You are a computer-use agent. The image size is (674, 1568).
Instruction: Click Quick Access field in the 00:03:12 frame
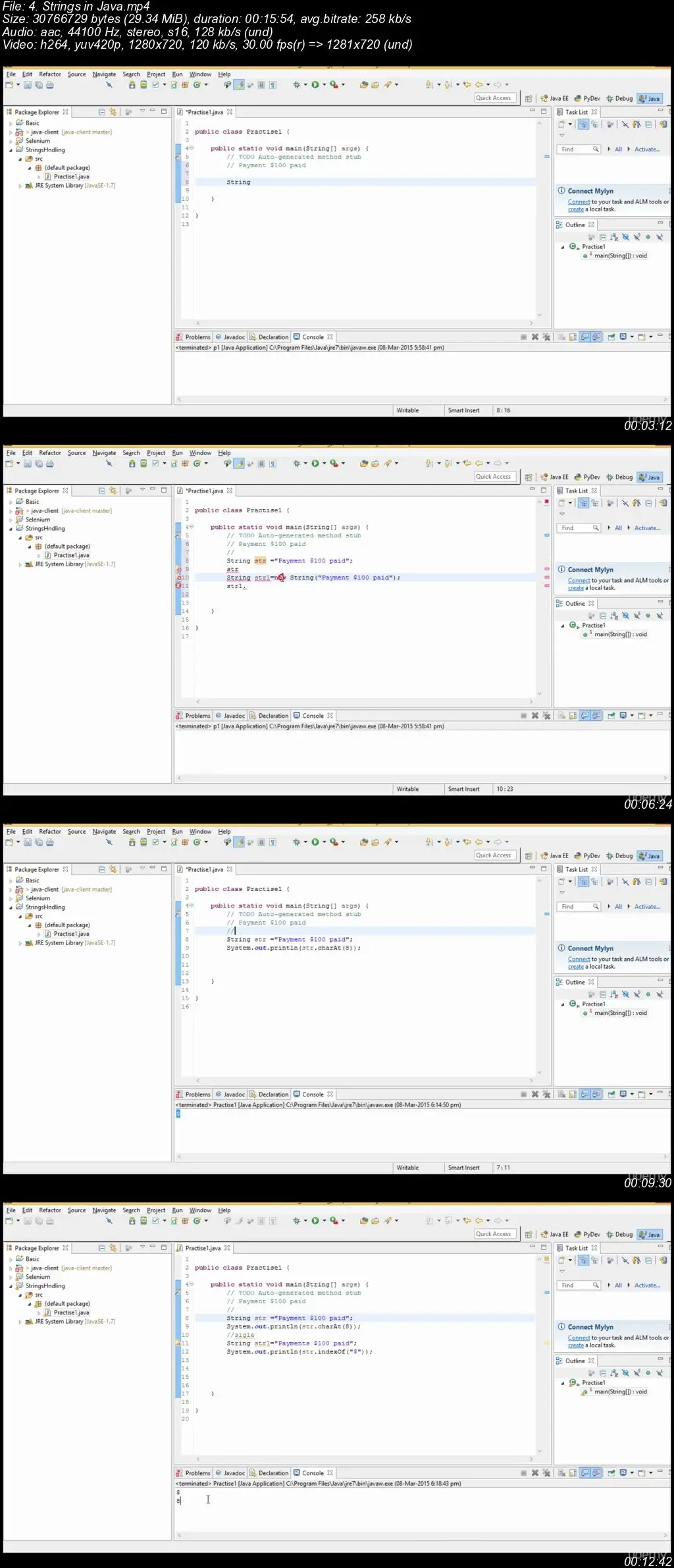tap(495, 98)
